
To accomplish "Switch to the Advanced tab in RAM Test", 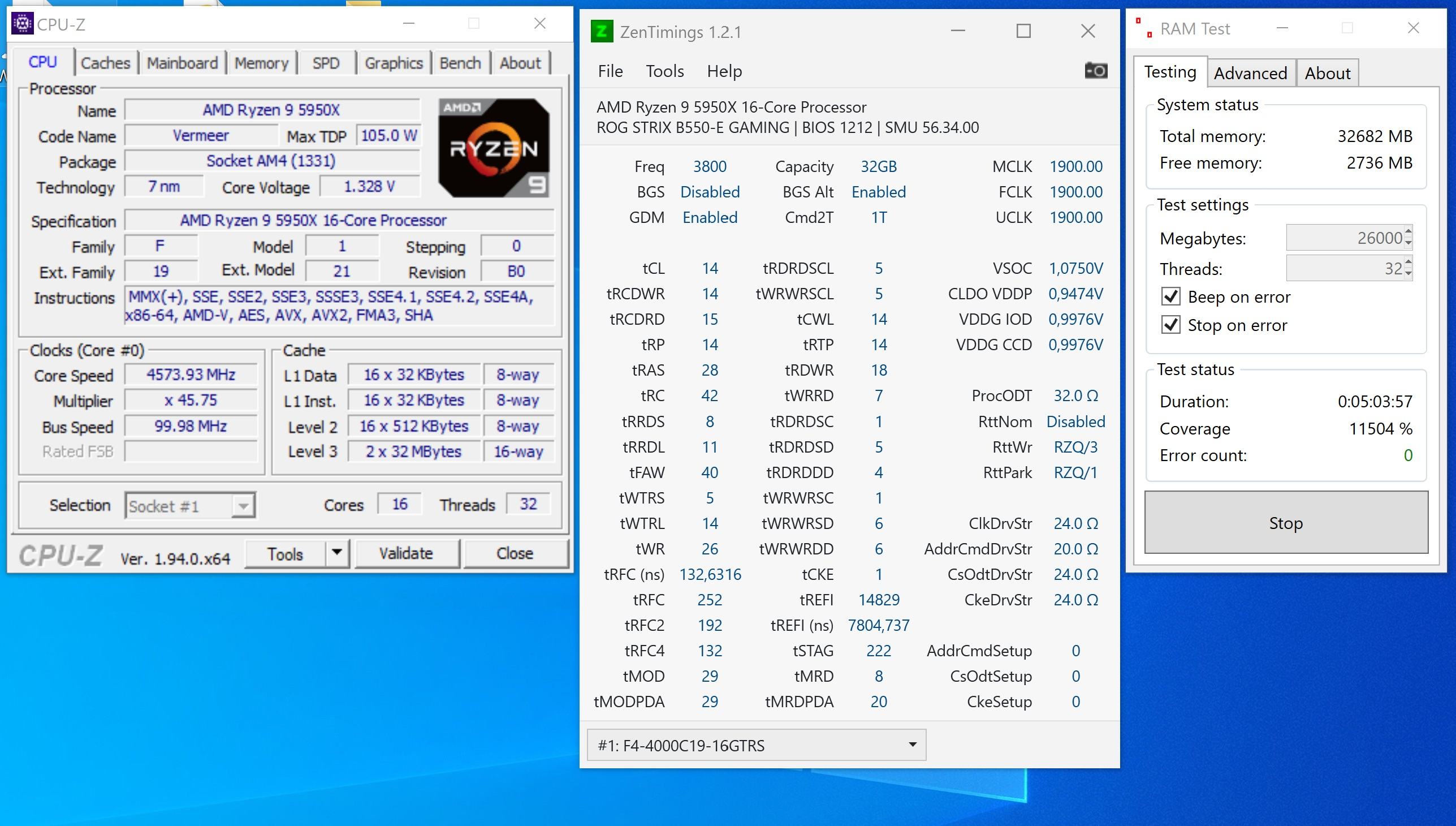I will [1250, 73].
